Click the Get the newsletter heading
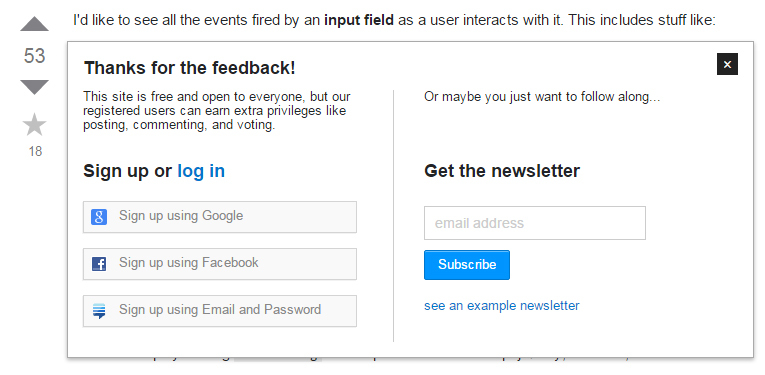Image resolution: width=765 pixels, height=375 pixels. (x=502, y=171)
